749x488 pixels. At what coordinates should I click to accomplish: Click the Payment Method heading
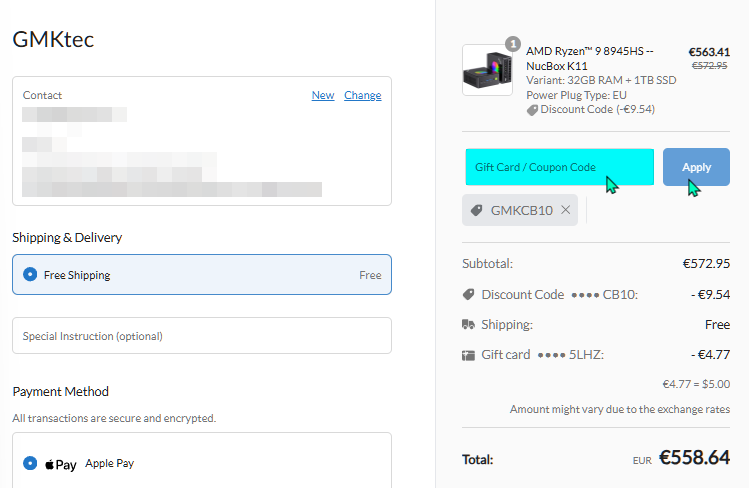point(61,392)
